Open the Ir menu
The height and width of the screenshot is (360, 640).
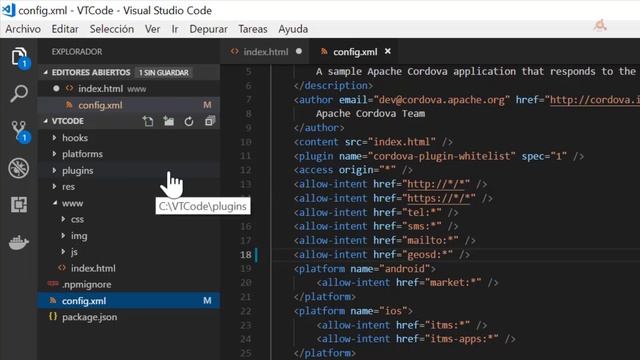(x=175, y=29)
